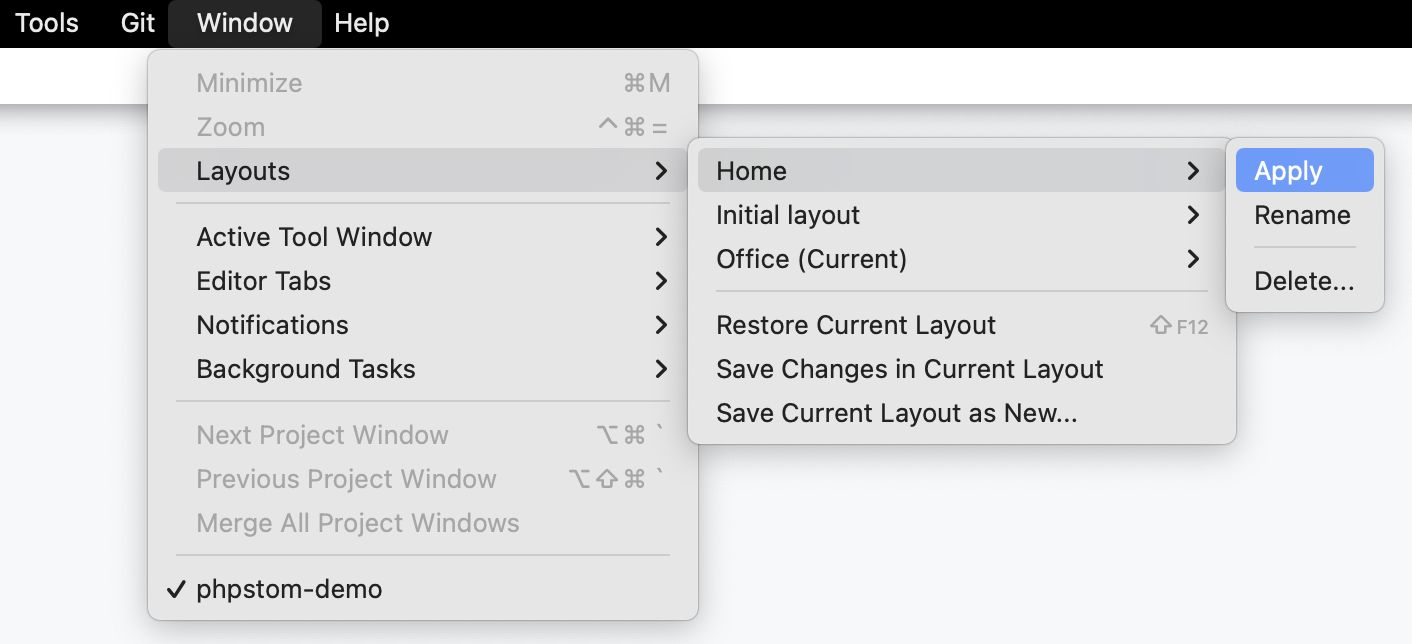Choose Delete... for Home layout

[x=1304, y=281]
